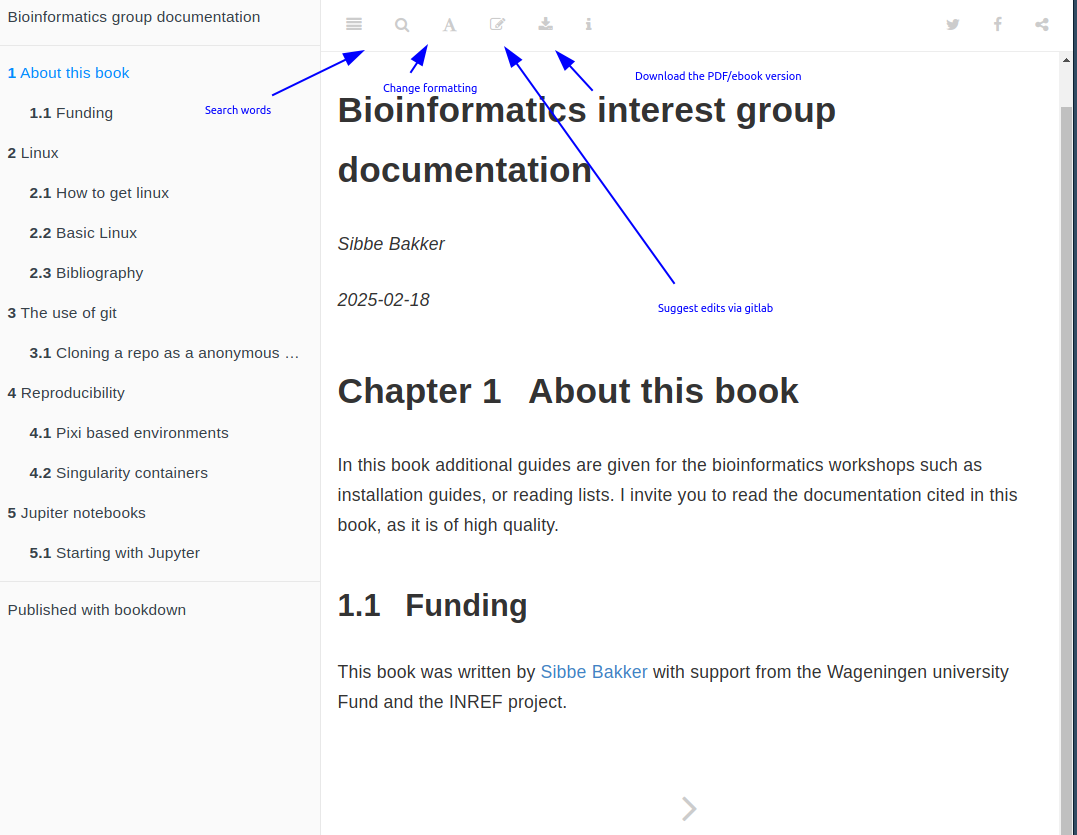Click the vertical page scrollbar
1077x835 pixels.
[x=1067, y=400]
